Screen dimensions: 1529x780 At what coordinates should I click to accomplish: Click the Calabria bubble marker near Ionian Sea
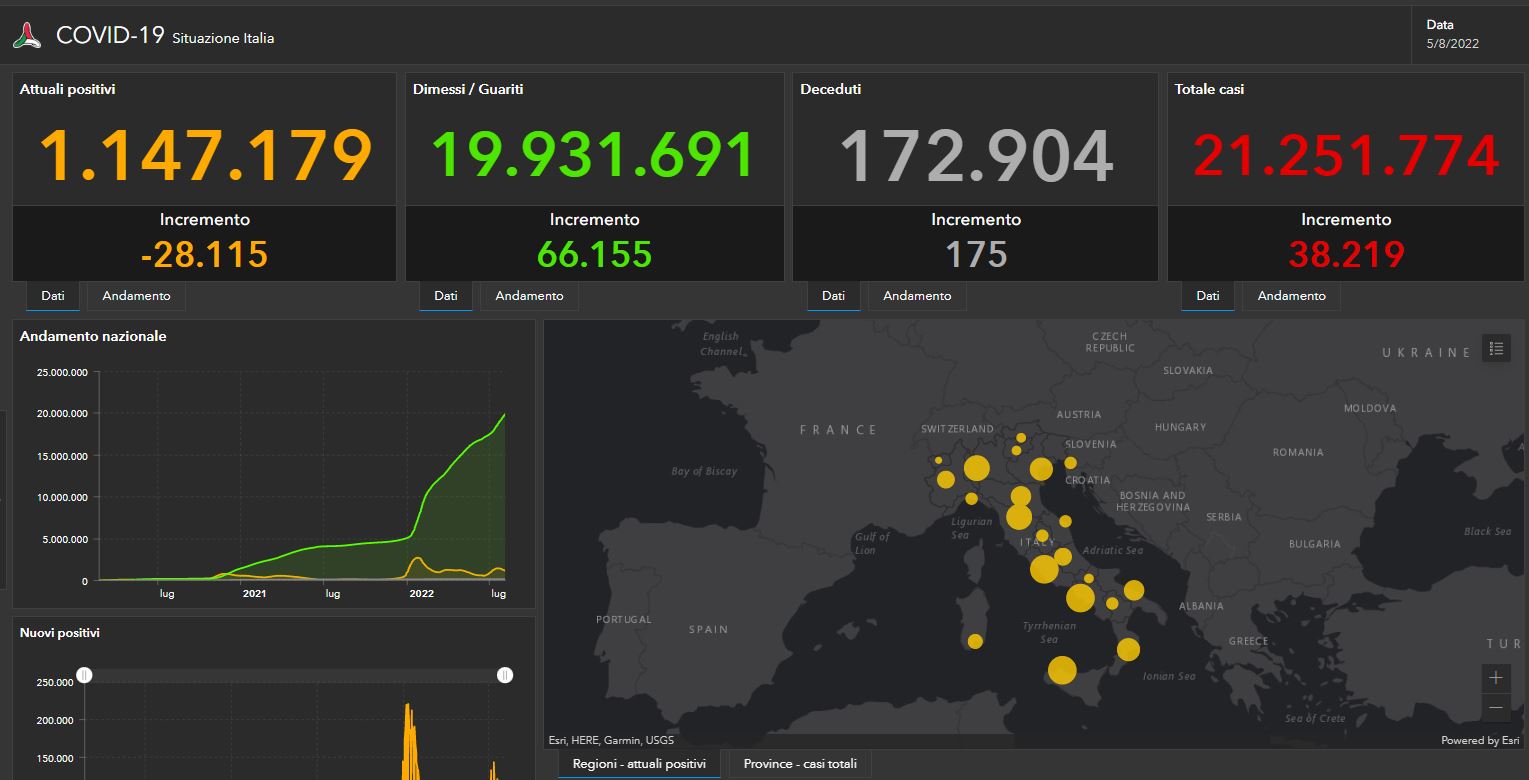click(1128, 650)
